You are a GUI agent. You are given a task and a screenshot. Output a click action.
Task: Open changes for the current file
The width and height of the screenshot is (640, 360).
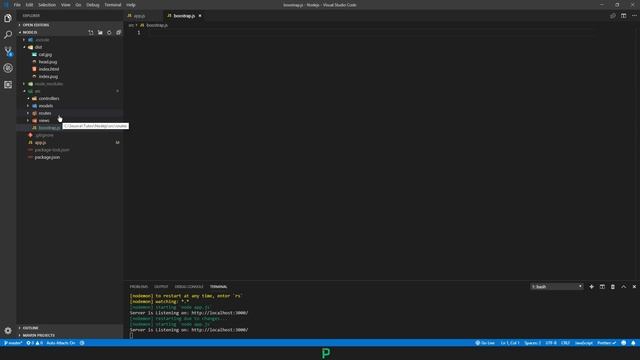coord(613,16)
